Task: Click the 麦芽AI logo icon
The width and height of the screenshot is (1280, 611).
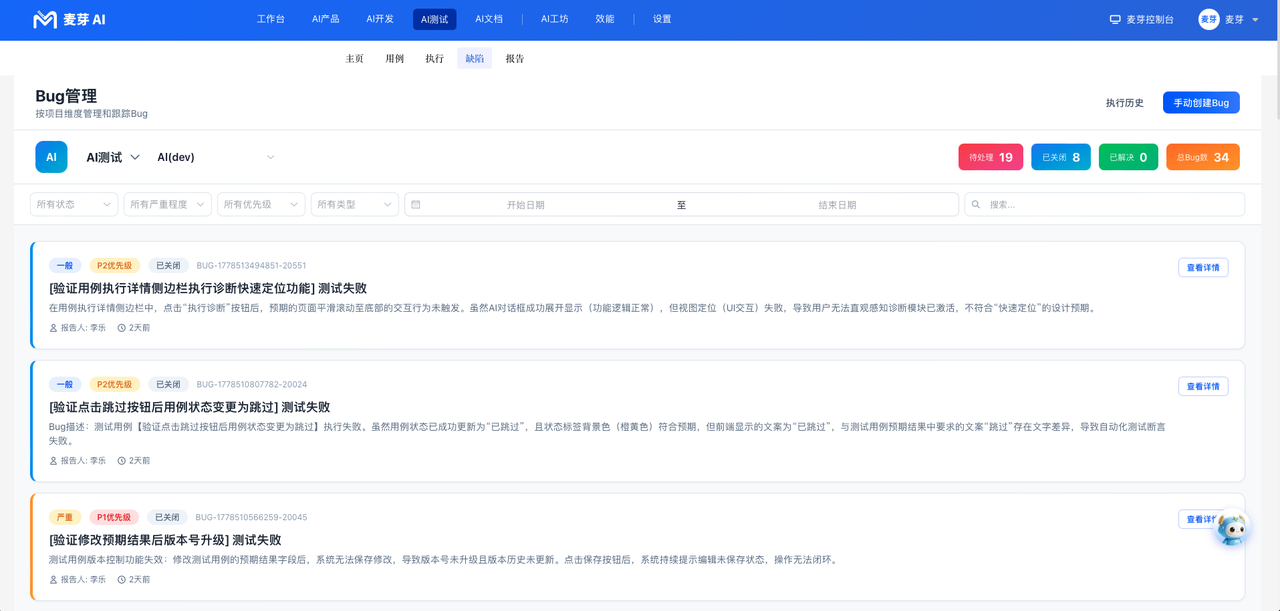Action: (45, 19)
